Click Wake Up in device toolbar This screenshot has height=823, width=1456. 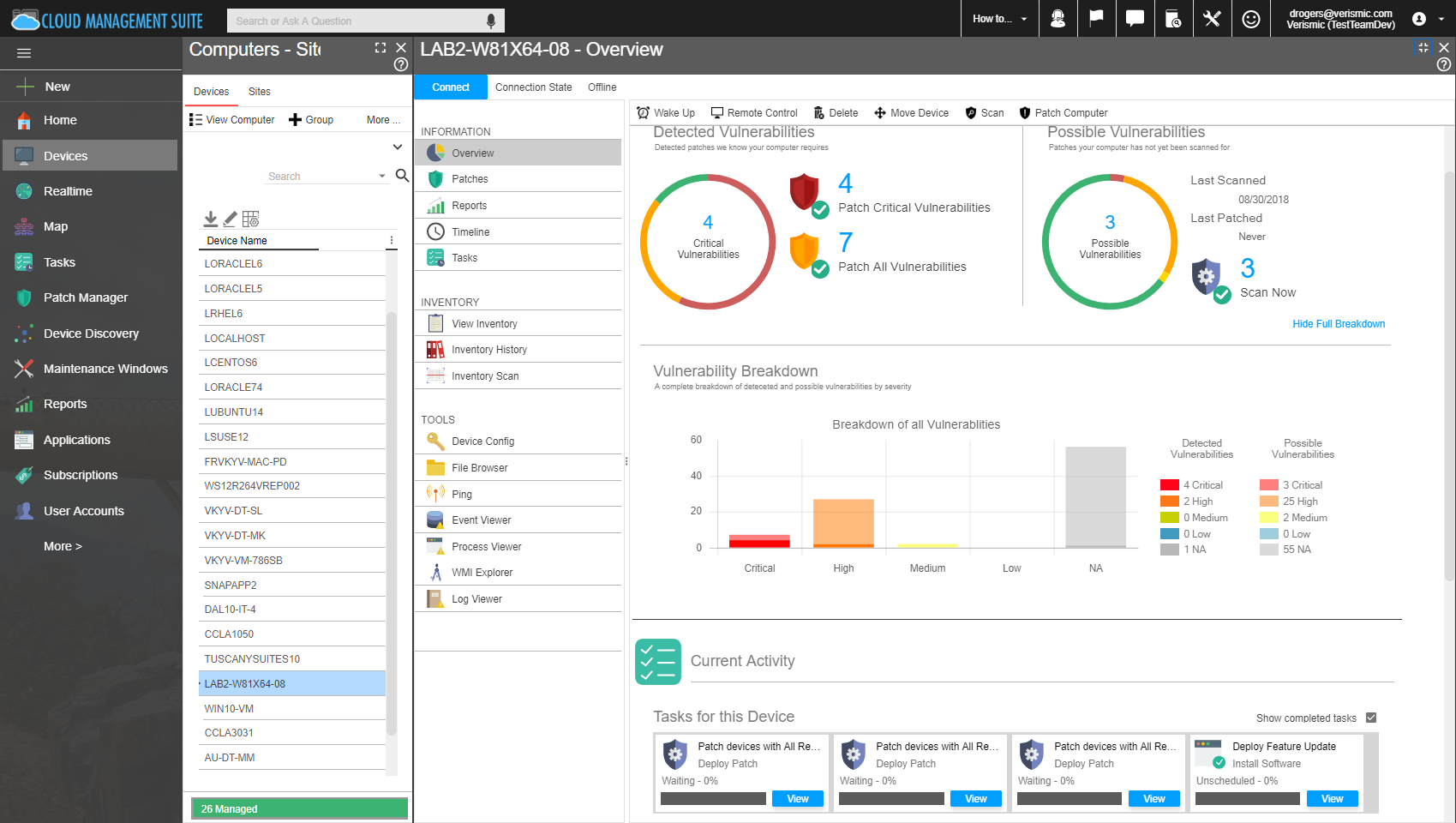click(x=667, y=112)
